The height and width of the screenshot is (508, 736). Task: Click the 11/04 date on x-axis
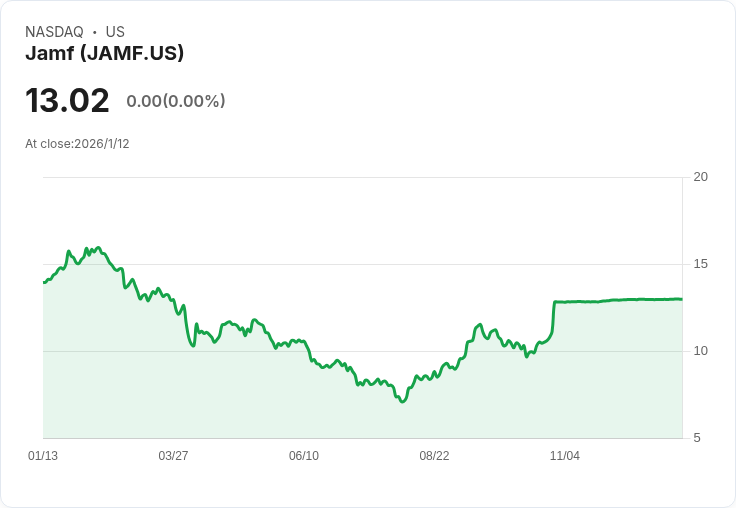point(565,456)
